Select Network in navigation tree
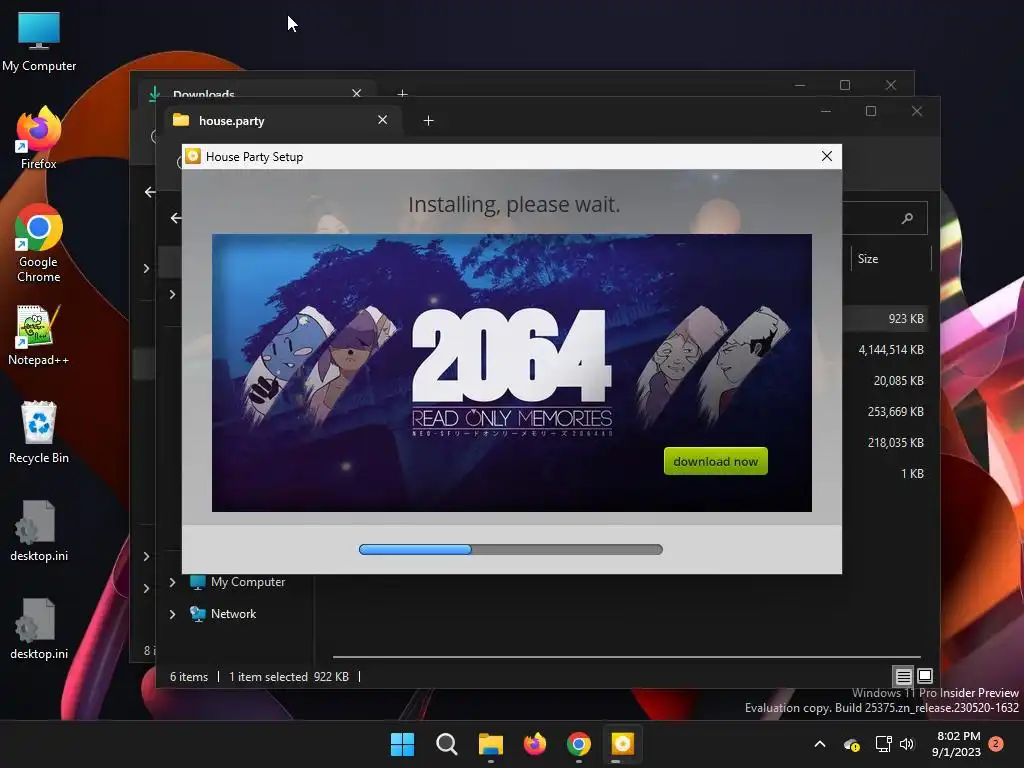 (x=223, y=614)
